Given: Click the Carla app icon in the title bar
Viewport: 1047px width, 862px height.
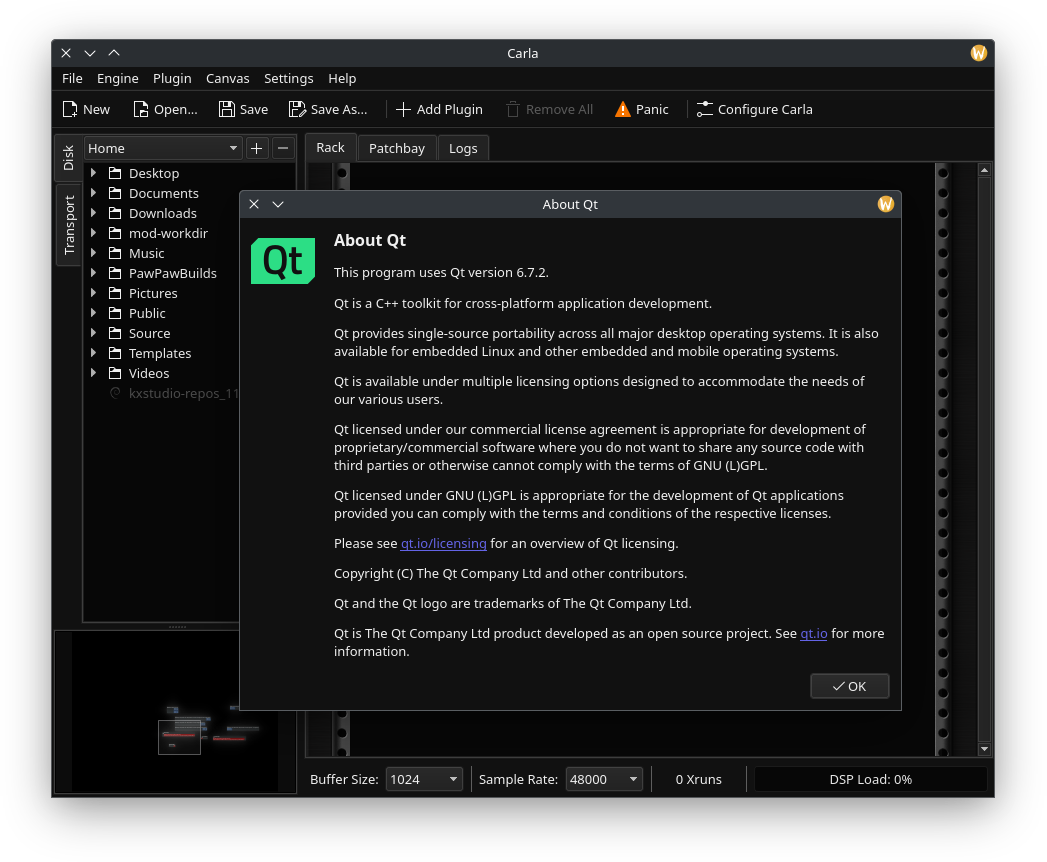Looking at the screenshot, I should click(x=978, y=53).
